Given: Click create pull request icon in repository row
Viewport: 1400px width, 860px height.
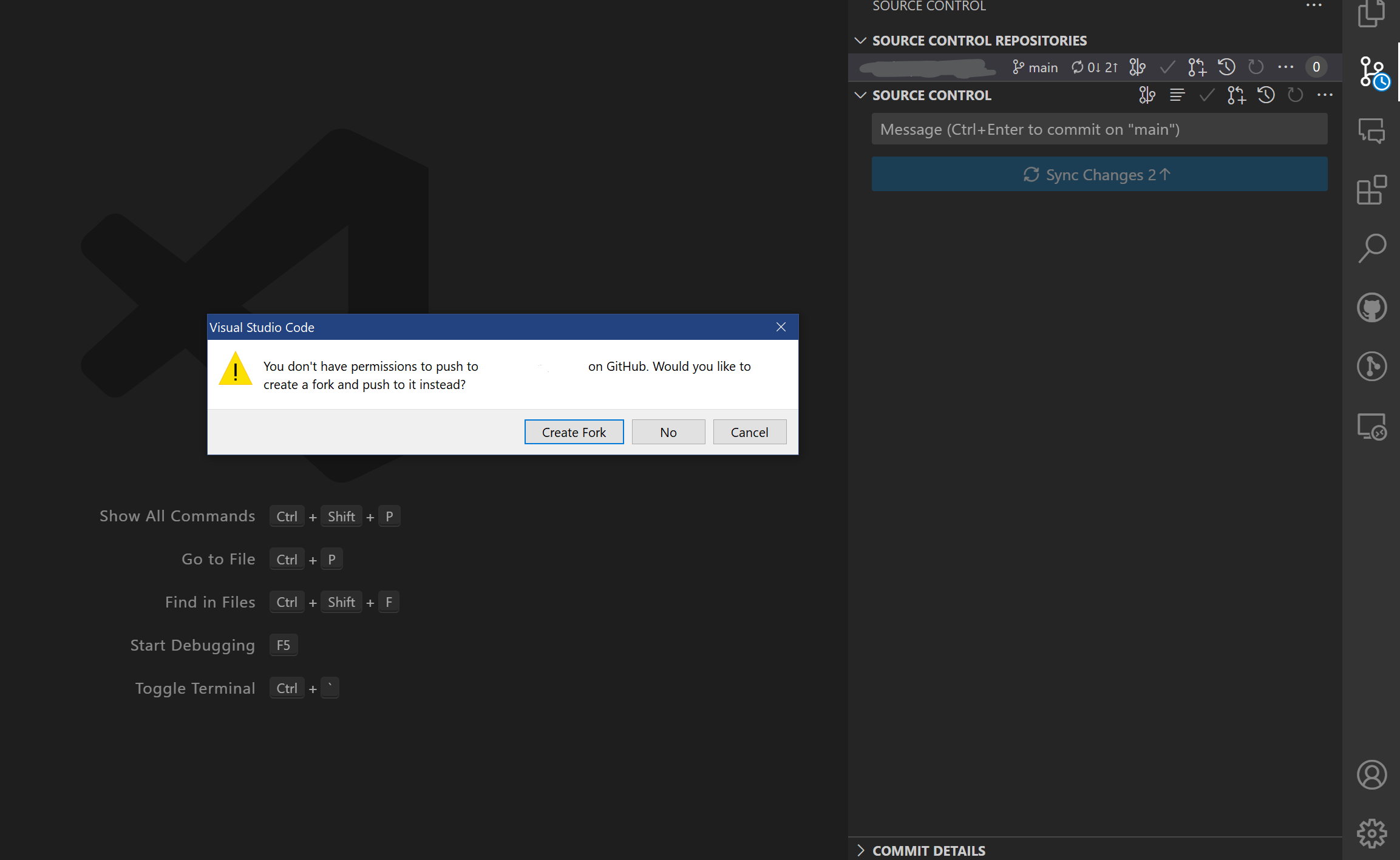Looking at the screenshot, I should [x=1197, y=67].
